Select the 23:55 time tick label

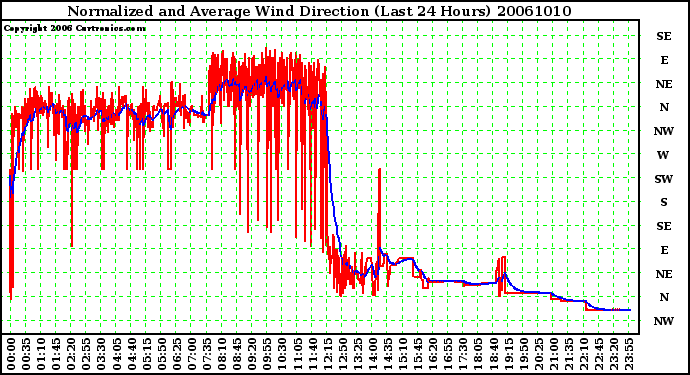tap(629, 354)
